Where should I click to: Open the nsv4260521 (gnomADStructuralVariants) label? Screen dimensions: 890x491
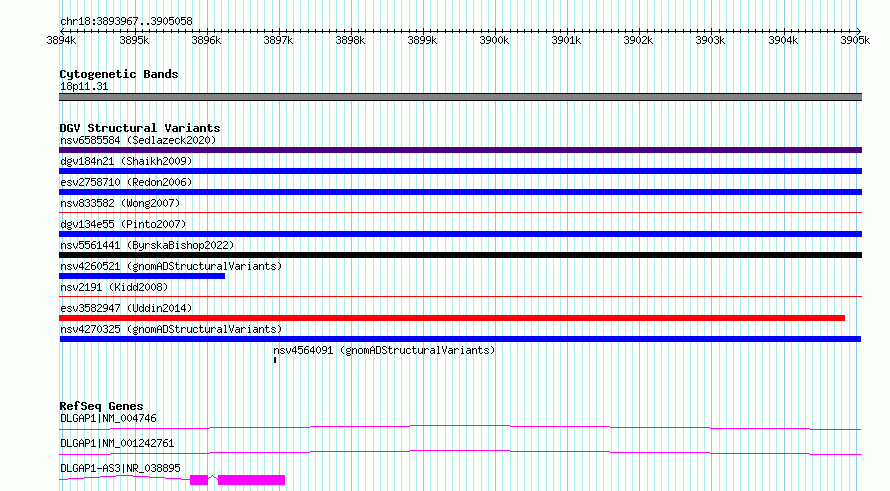pos(171,266)
